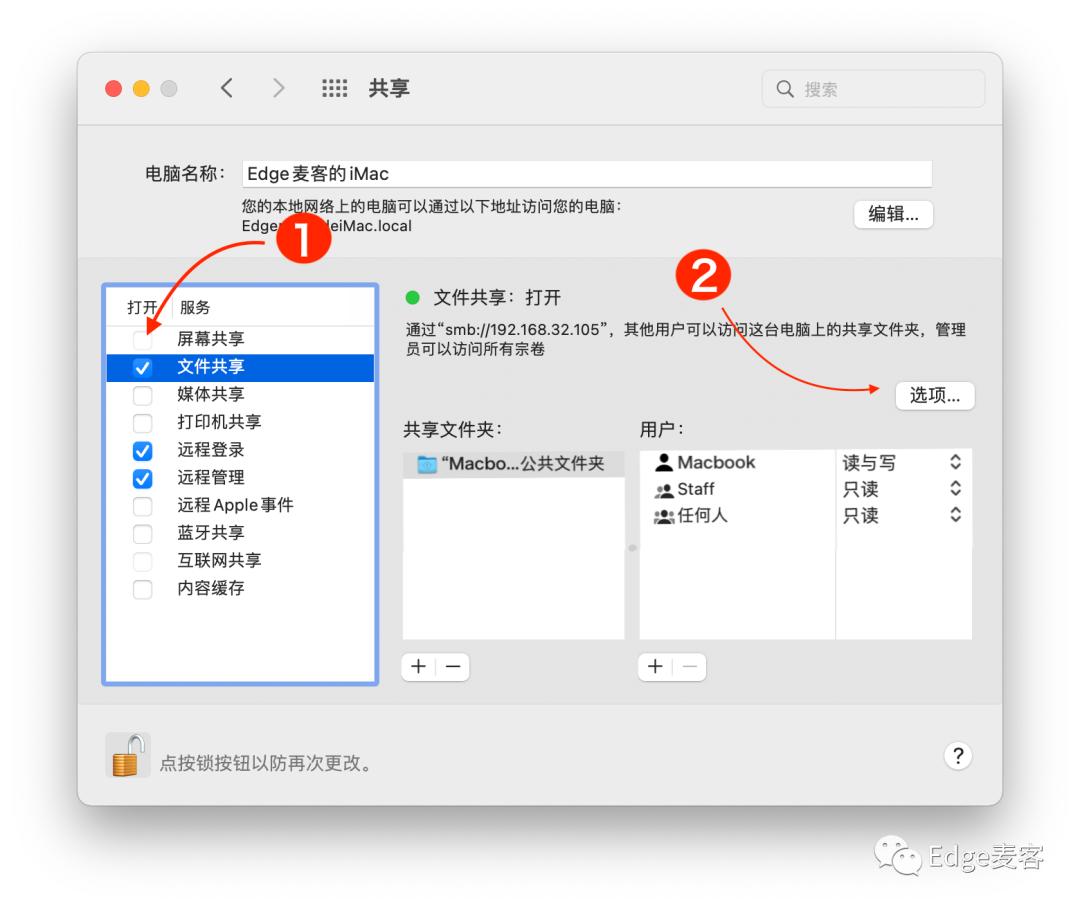Viewport: 1080px width, 908px height.
Task: Disable the 文件共享 checkbox
Action: coord(142,366)
